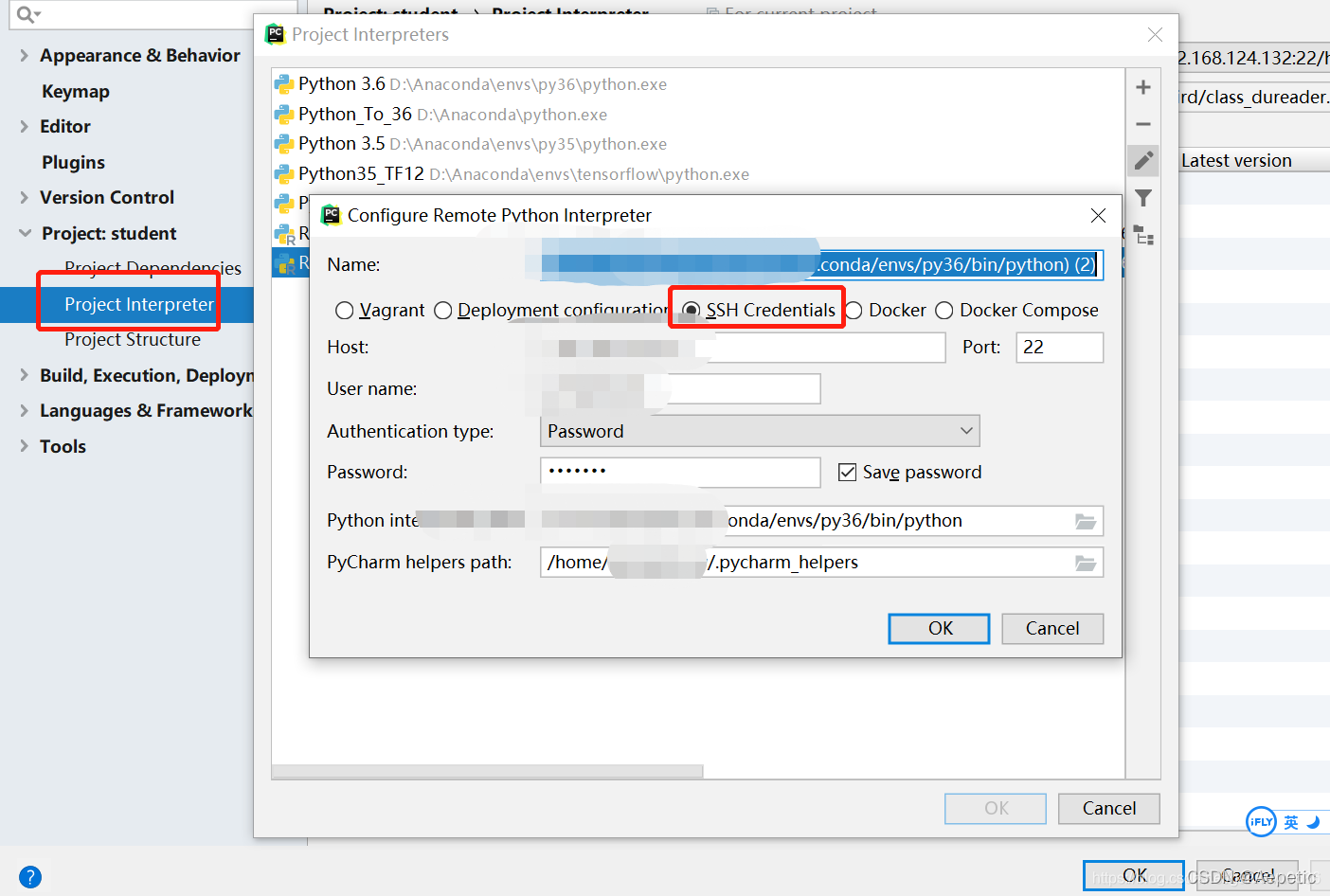Open Plugins settings
This screenshot has height=896, width=1330.
click(73, 162)
